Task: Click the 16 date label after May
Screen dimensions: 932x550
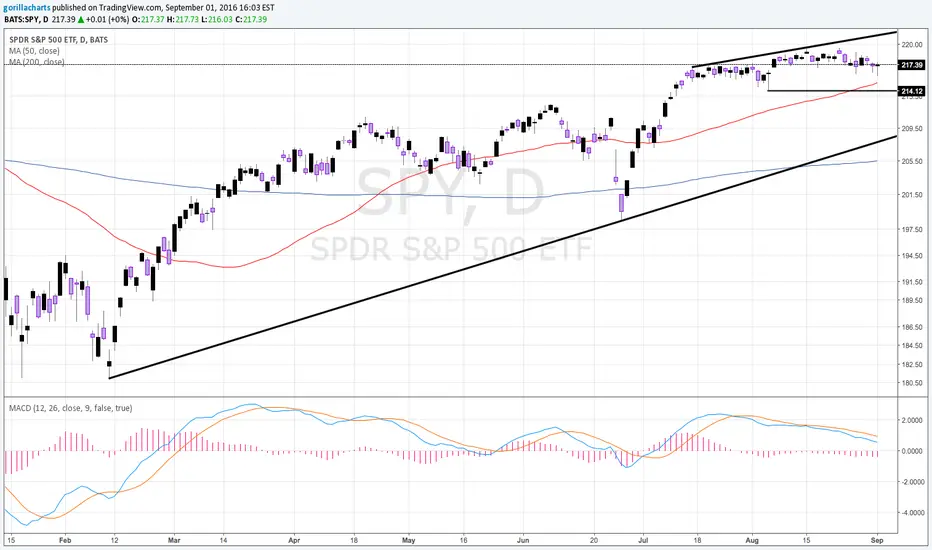Action: tap(463, 540)
